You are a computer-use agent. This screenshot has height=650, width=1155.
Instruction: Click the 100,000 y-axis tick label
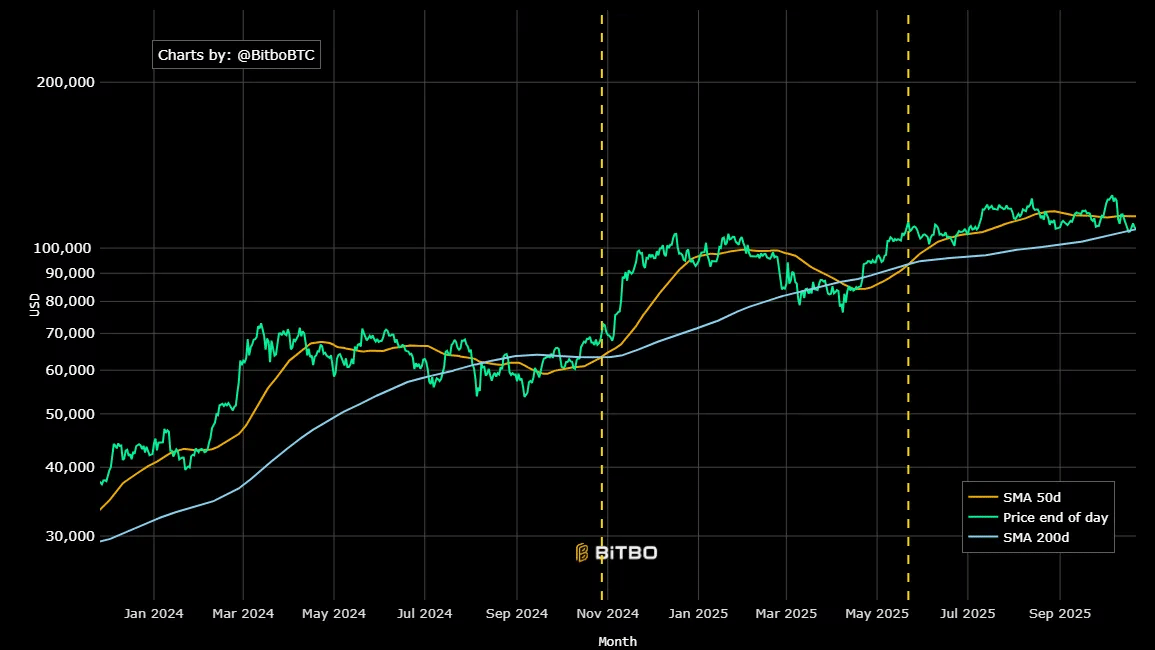click(x=66, y=248)
